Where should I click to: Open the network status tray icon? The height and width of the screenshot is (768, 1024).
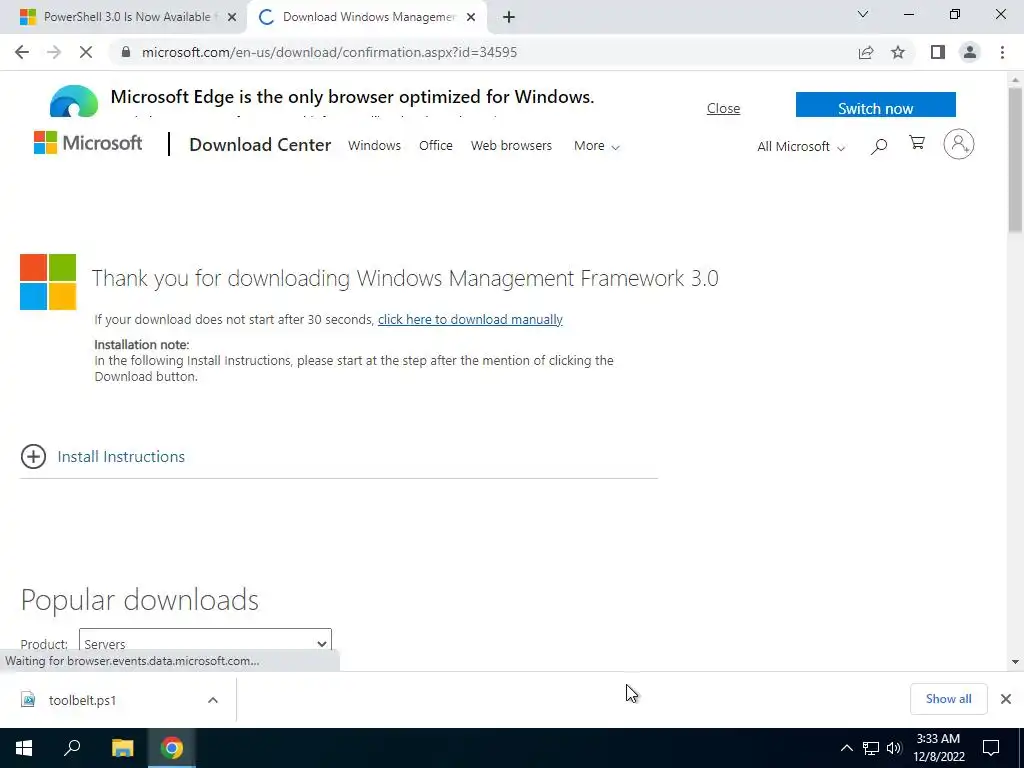pos(871,748)
